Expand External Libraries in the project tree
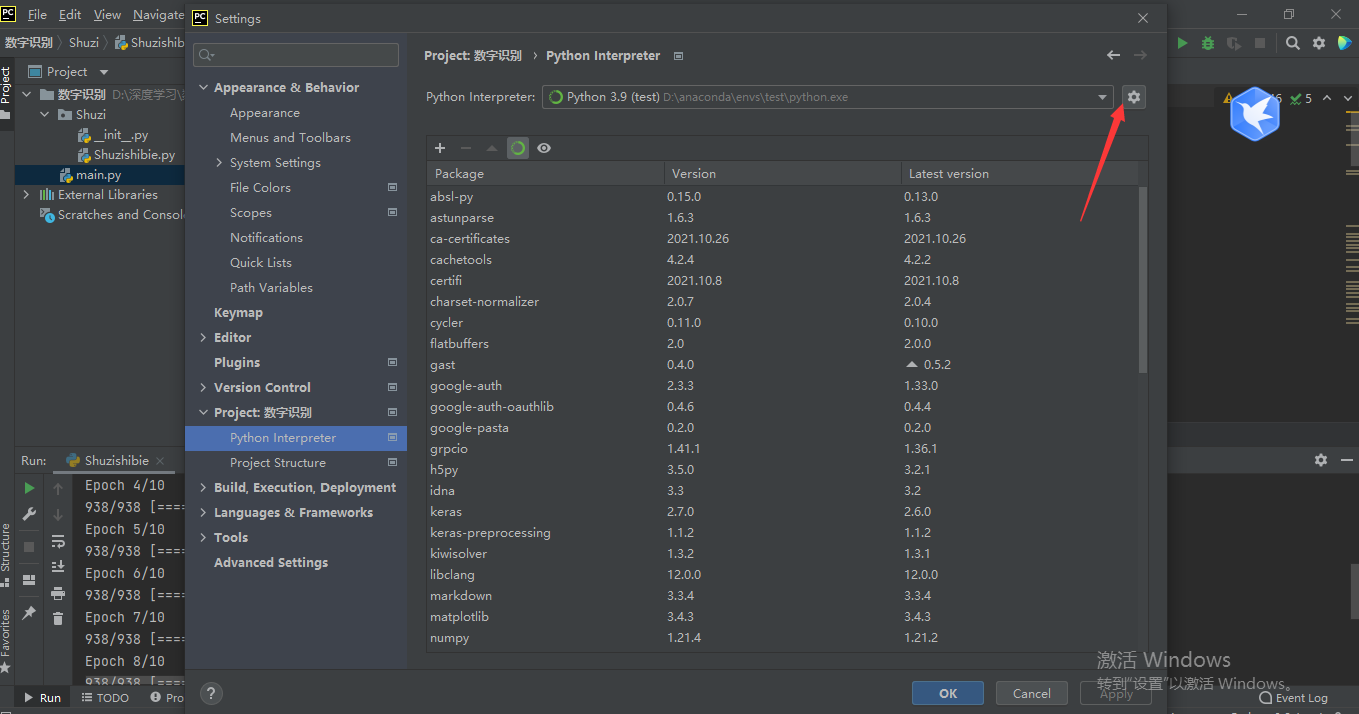Image resolution: width=1359 pixels, height=714 pixels. pos(26,195)
